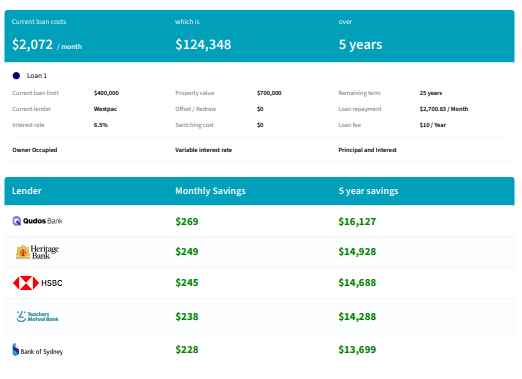This screenshot has height=379, width=522.
Task: Click the blue Loan 1 dot
Action: click(16, 76)
